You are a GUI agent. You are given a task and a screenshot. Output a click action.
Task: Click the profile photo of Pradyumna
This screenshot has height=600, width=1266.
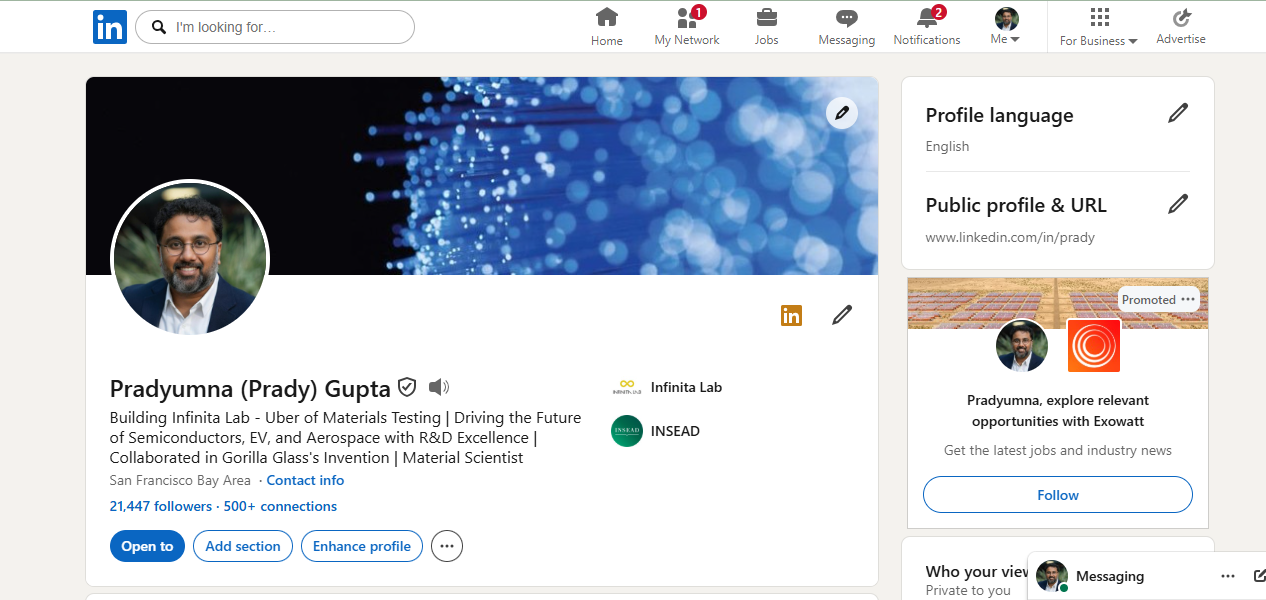click(190, 258)
